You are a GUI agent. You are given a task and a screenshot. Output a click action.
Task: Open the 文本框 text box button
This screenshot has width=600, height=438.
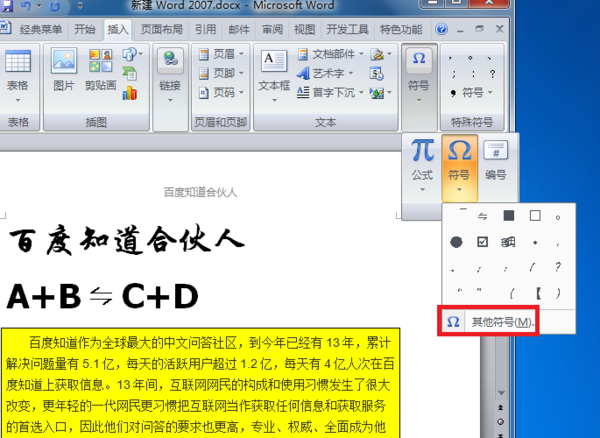(274, 77)
